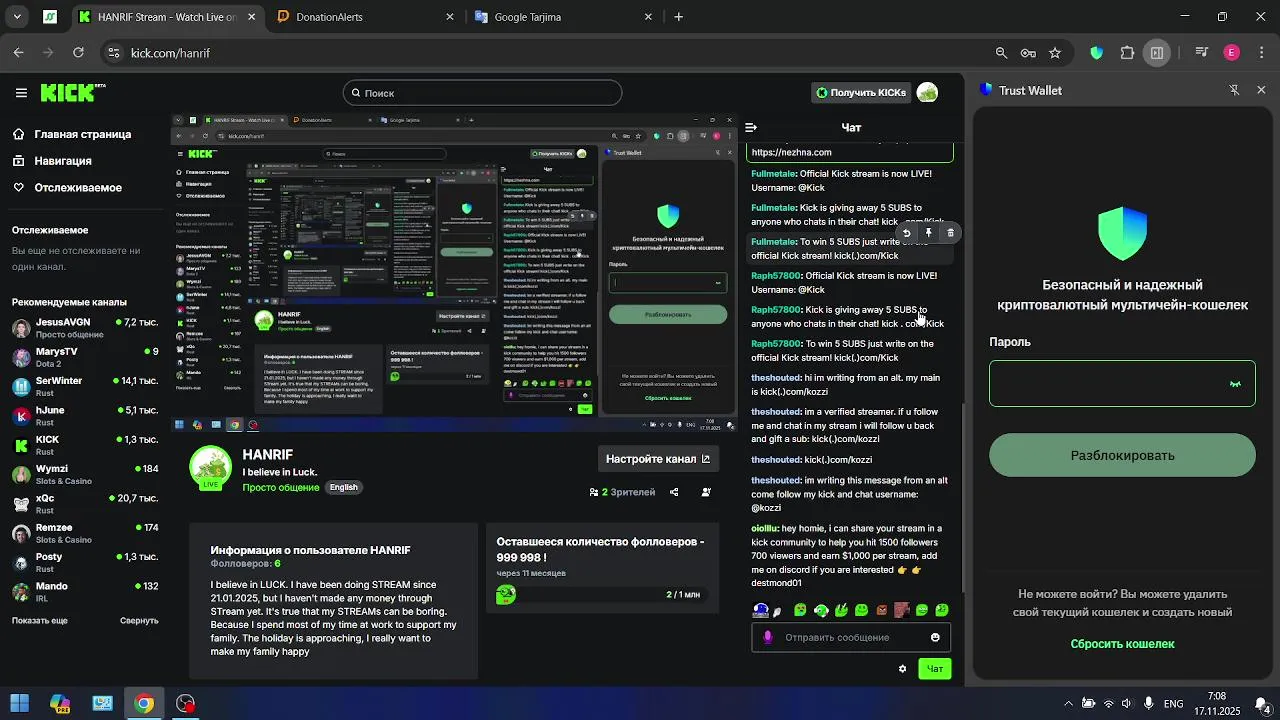Viewport: 1280px width, 720px height.
Task: Bookmark this page star icon
Action: pos(1055,53)
